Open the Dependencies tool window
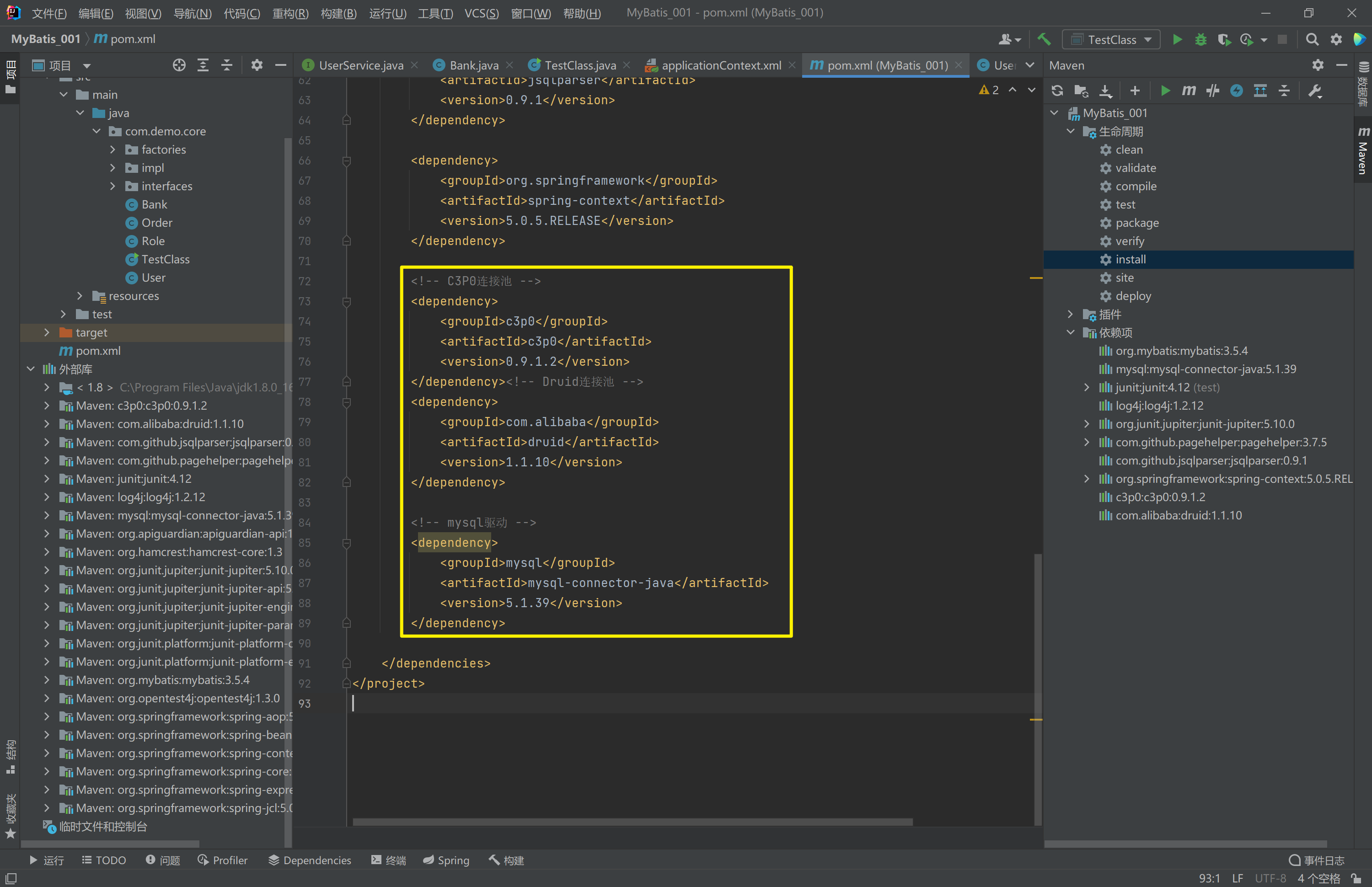The width and height of the screenshot is (1372, 887). point(309,860)
